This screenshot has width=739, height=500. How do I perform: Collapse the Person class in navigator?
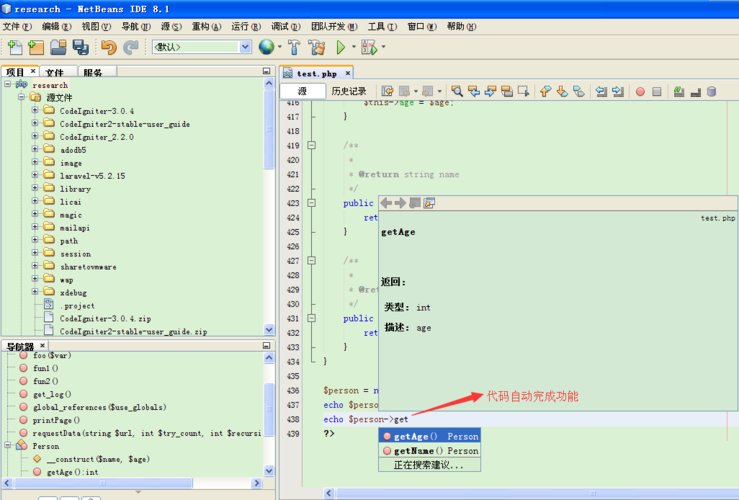8,445
